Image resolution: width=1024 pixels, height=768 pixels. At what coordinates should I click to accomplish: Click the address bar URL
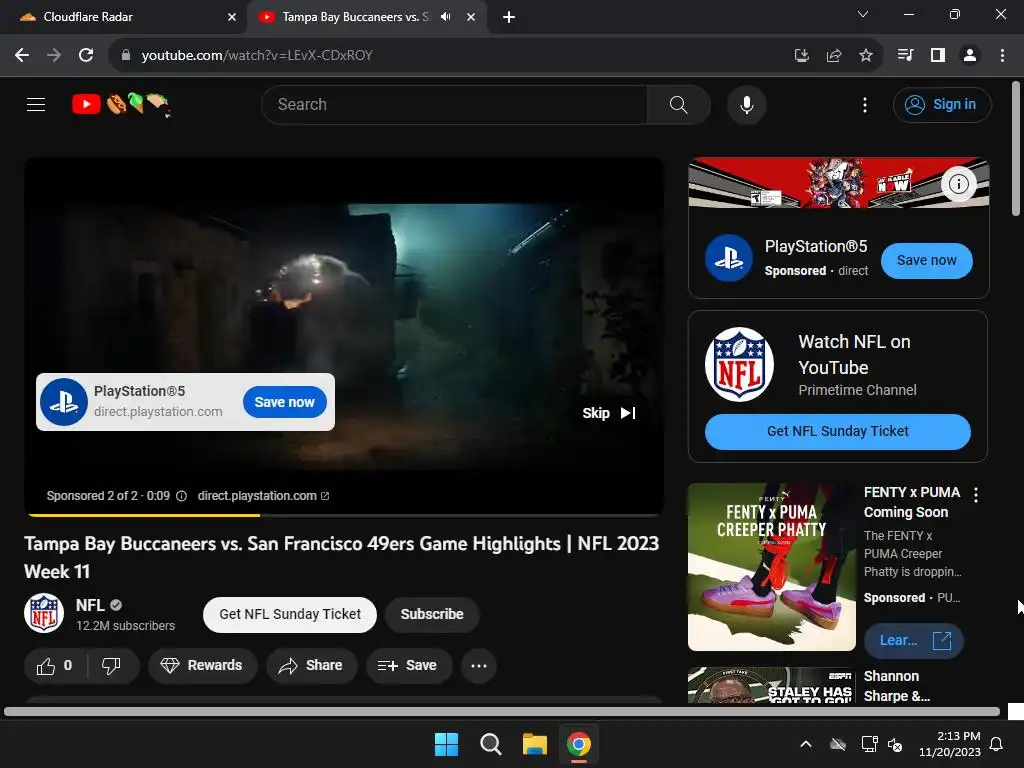(x=257, y=56)
